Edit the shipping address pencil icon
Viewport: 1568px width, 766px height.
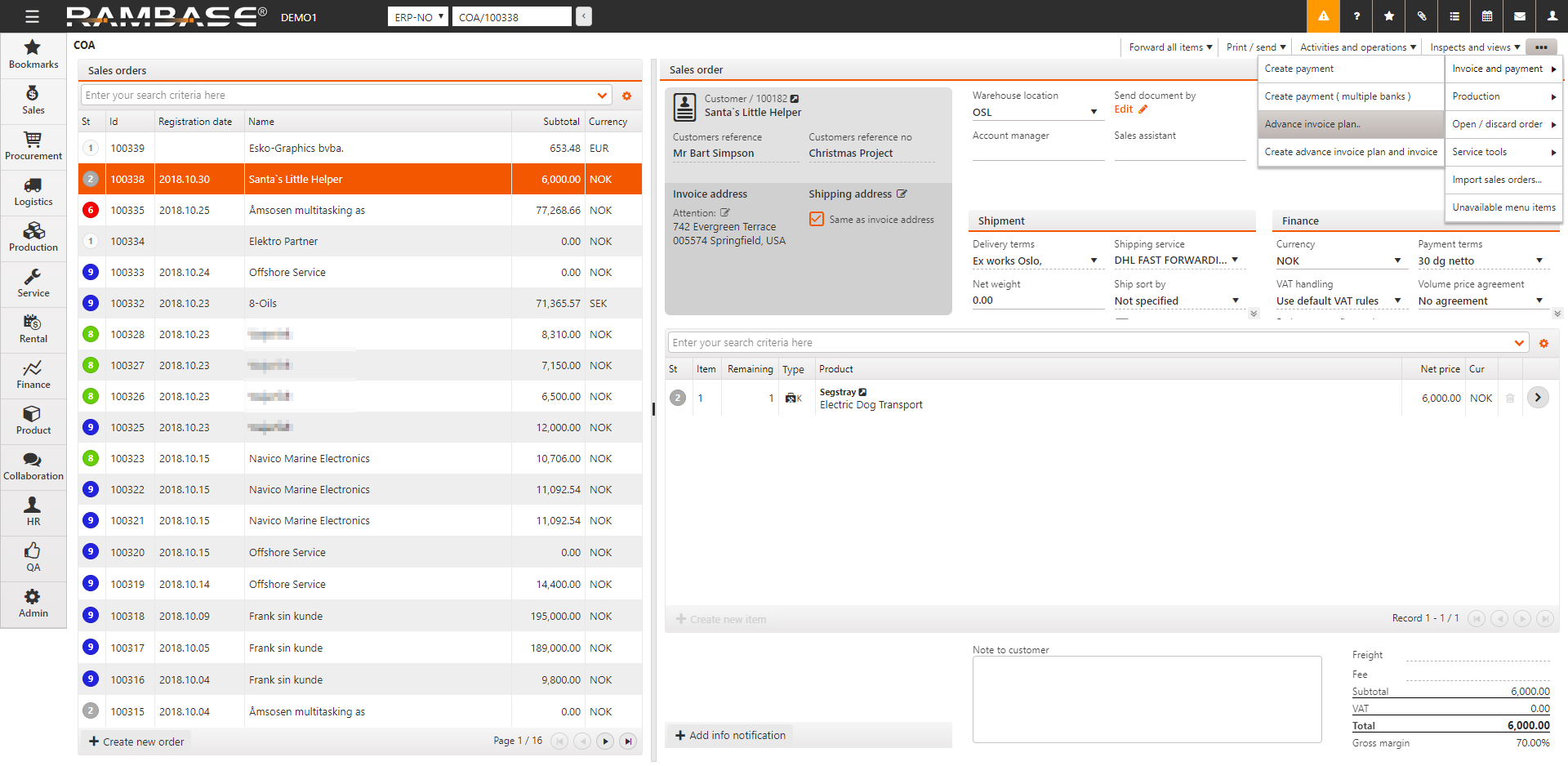click(x=902, y=194)
